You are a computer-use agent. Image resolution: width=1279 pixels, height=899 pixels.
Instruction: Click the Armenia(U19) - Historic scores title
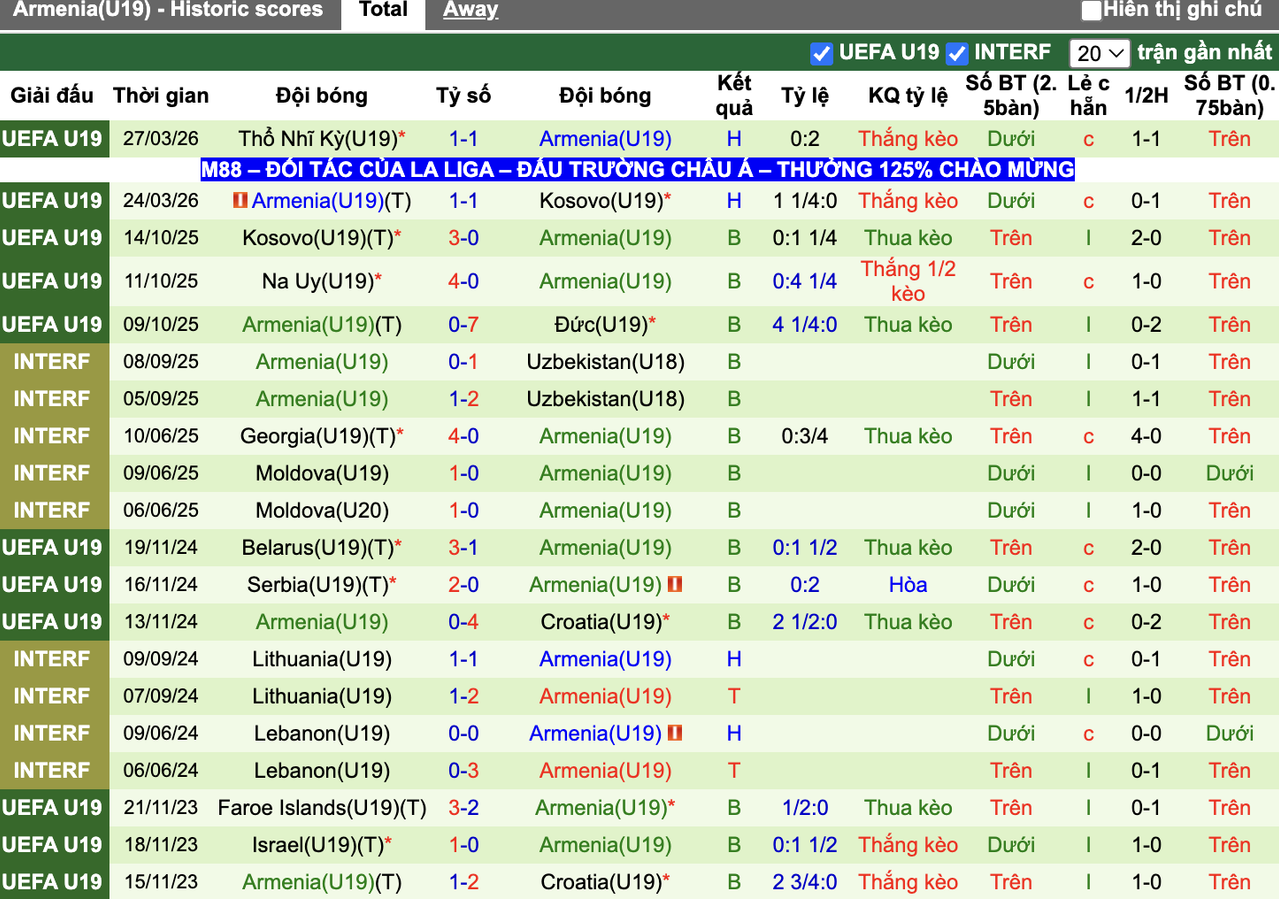tap(168, 11)
